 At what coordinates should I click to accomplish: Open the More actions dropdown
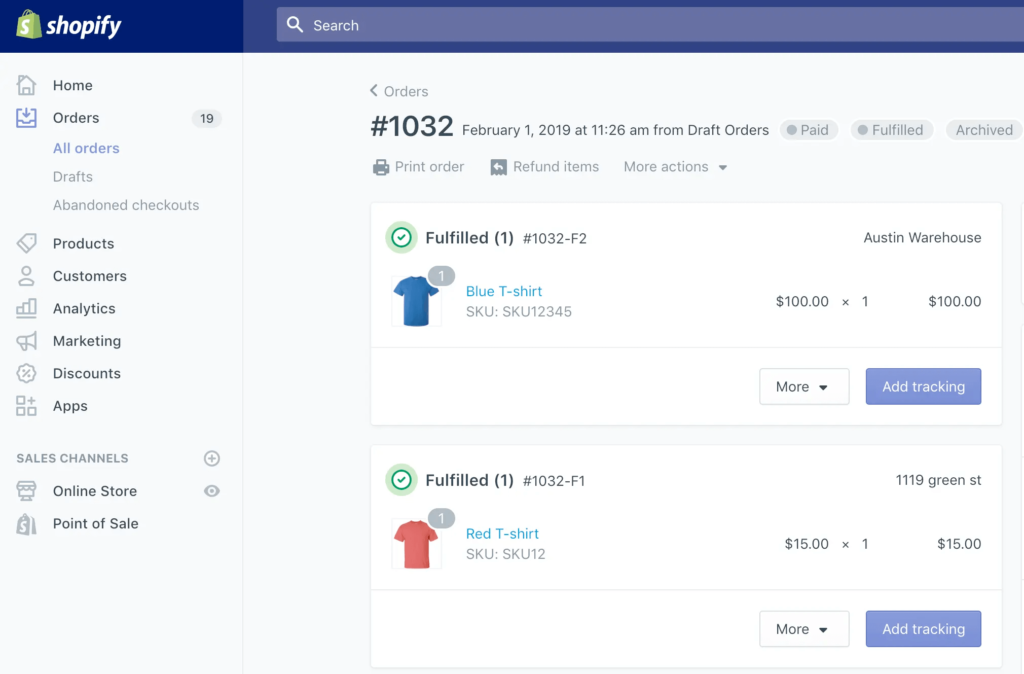pos(674,167)
